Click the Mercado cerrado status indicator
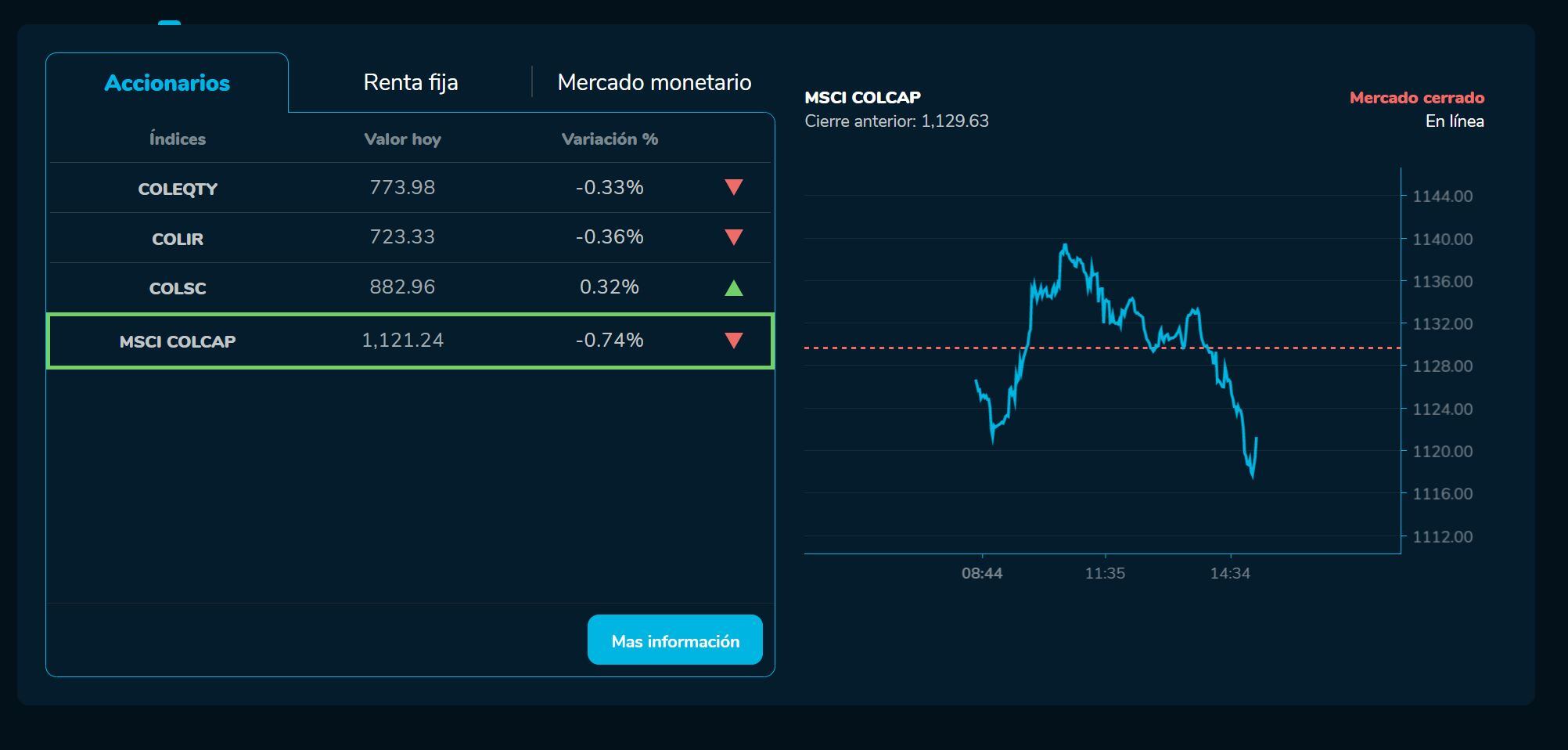Screen dimensions: 1568x750 1416,97
